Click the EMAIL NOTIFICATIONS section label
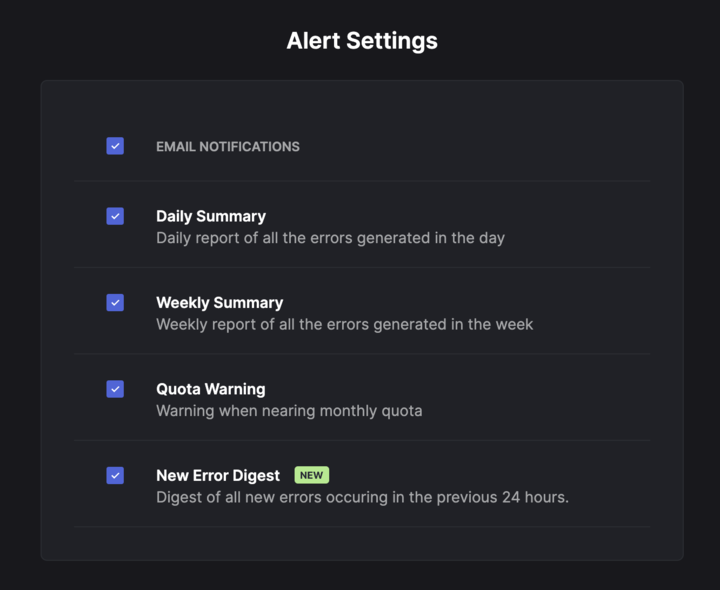This screenshot has height=590, width=720. pyautogui.click(x=228, y=146)
